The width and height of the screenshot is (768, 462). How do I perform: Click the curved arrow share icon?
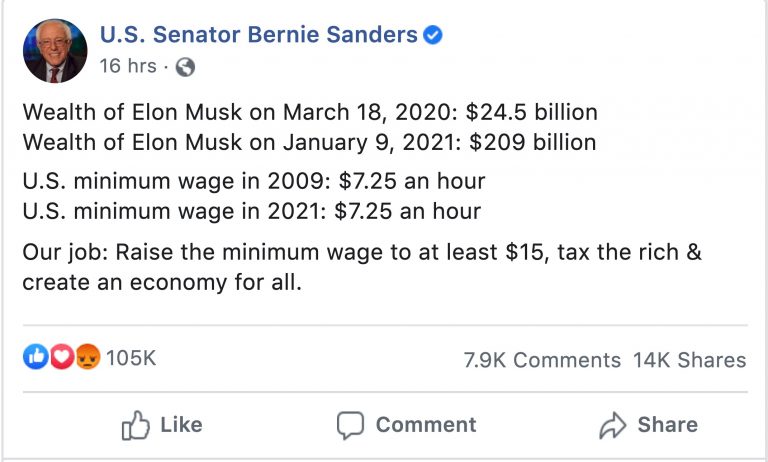613,425
